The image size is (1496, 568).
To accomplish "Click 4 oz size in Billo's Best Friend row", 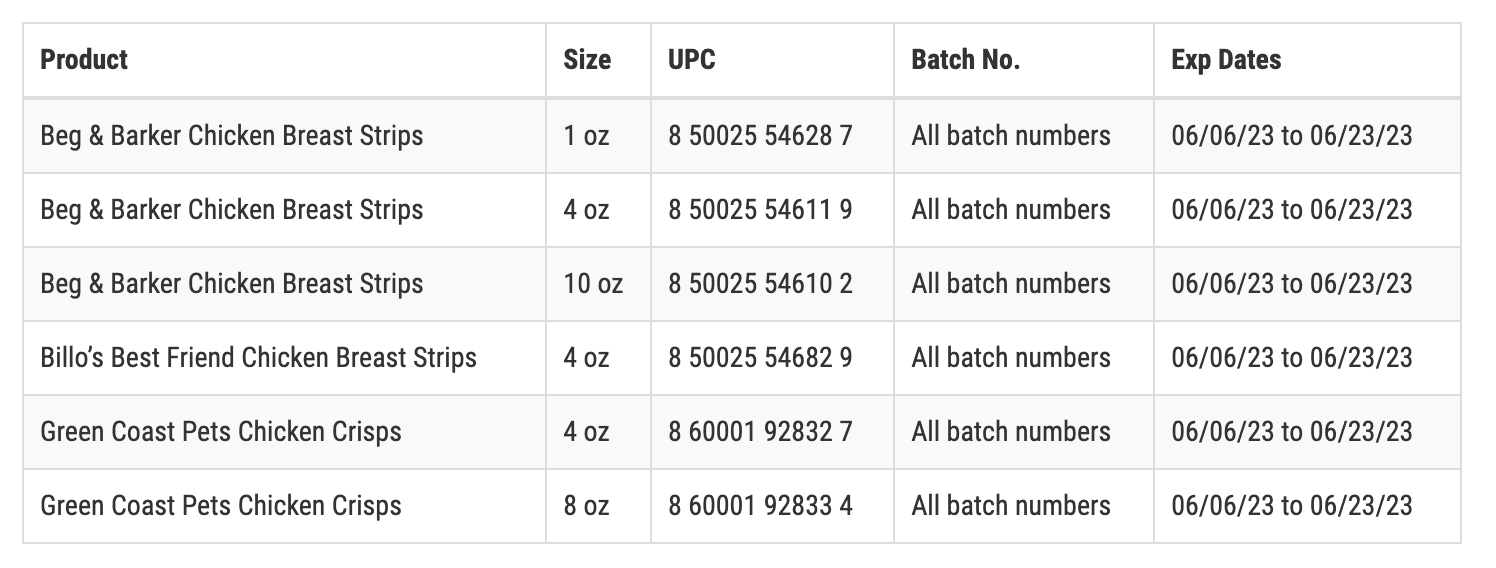I will (586, 357).
